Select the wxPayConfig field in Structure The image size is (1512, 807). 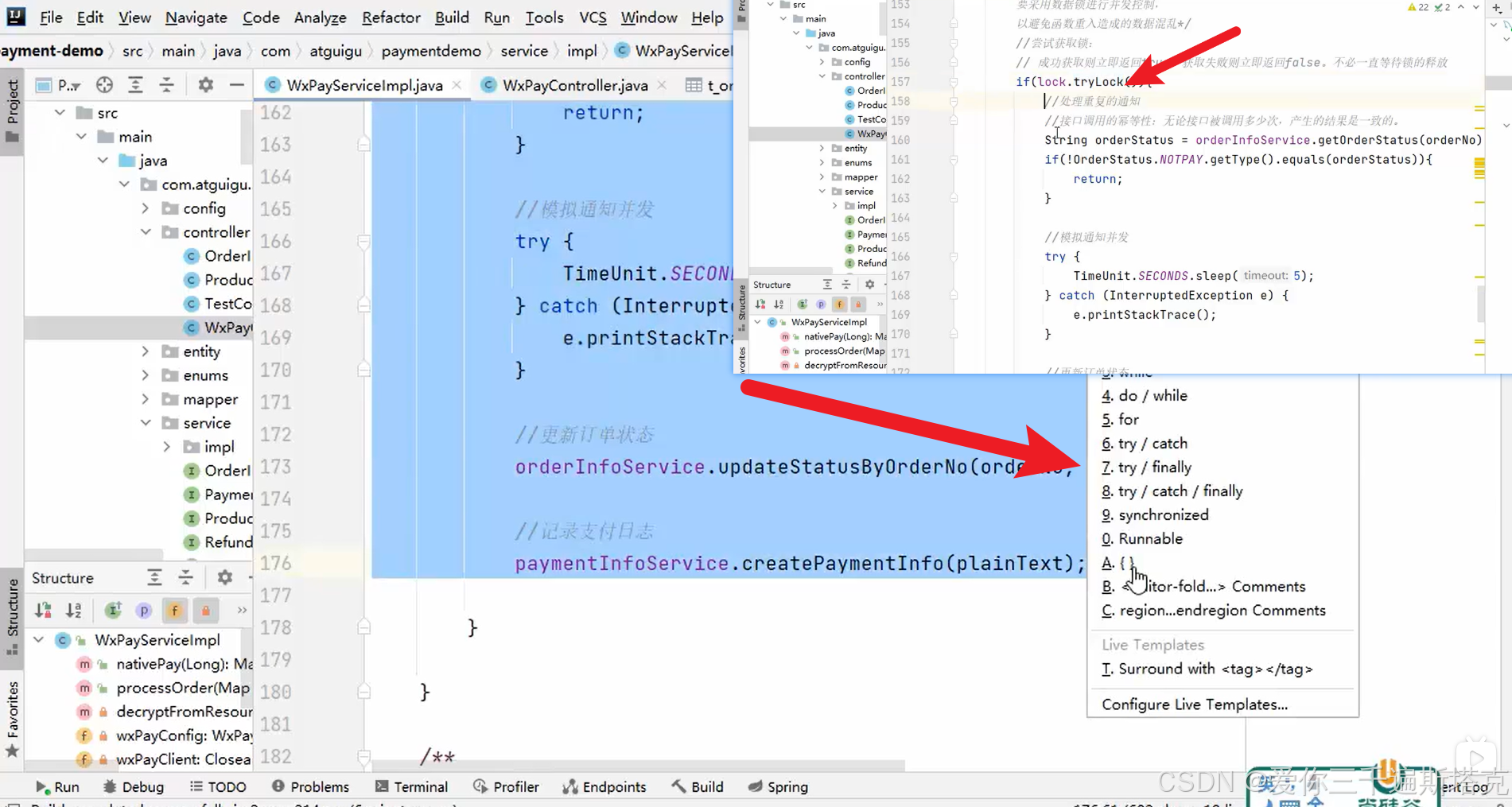click(x=165, y=735)
